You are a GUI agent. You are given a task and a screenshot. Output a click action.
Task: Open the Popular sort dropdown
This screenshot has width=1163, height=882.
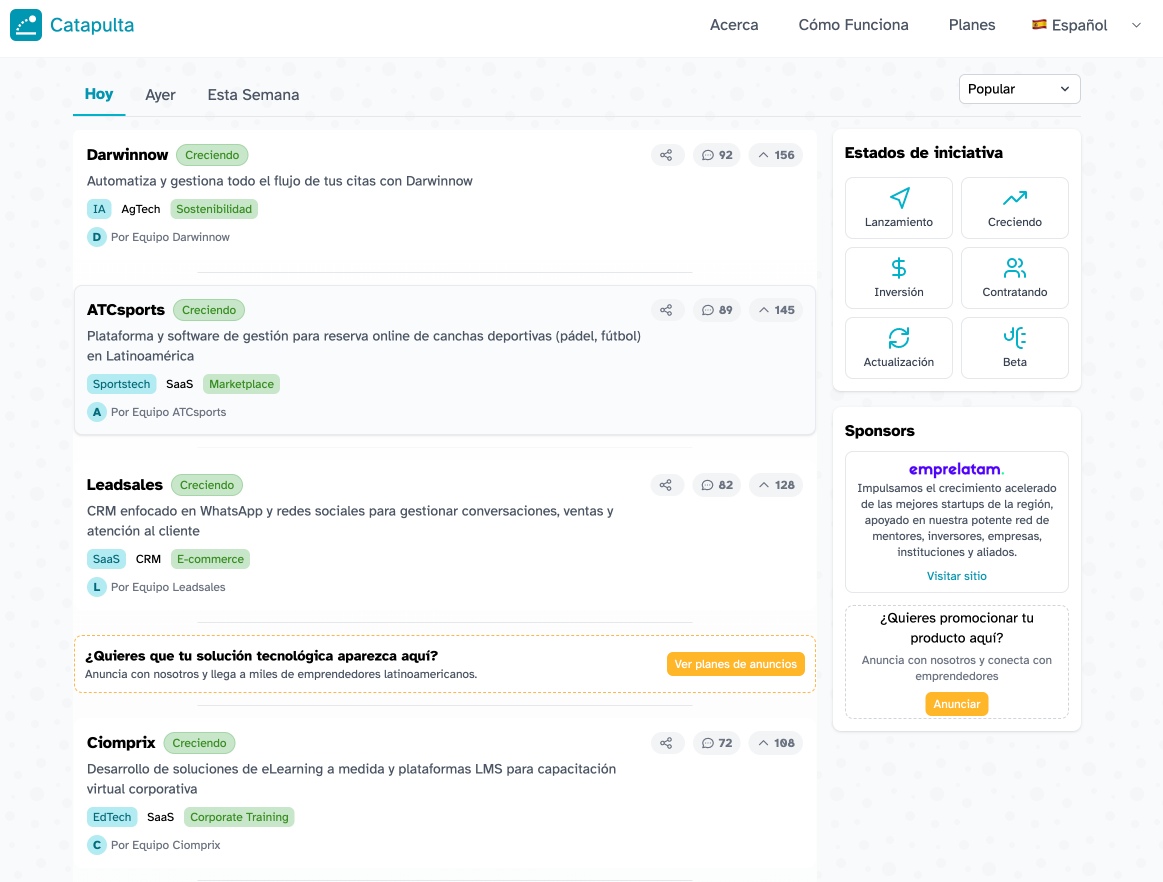(x=1019, y=89)
